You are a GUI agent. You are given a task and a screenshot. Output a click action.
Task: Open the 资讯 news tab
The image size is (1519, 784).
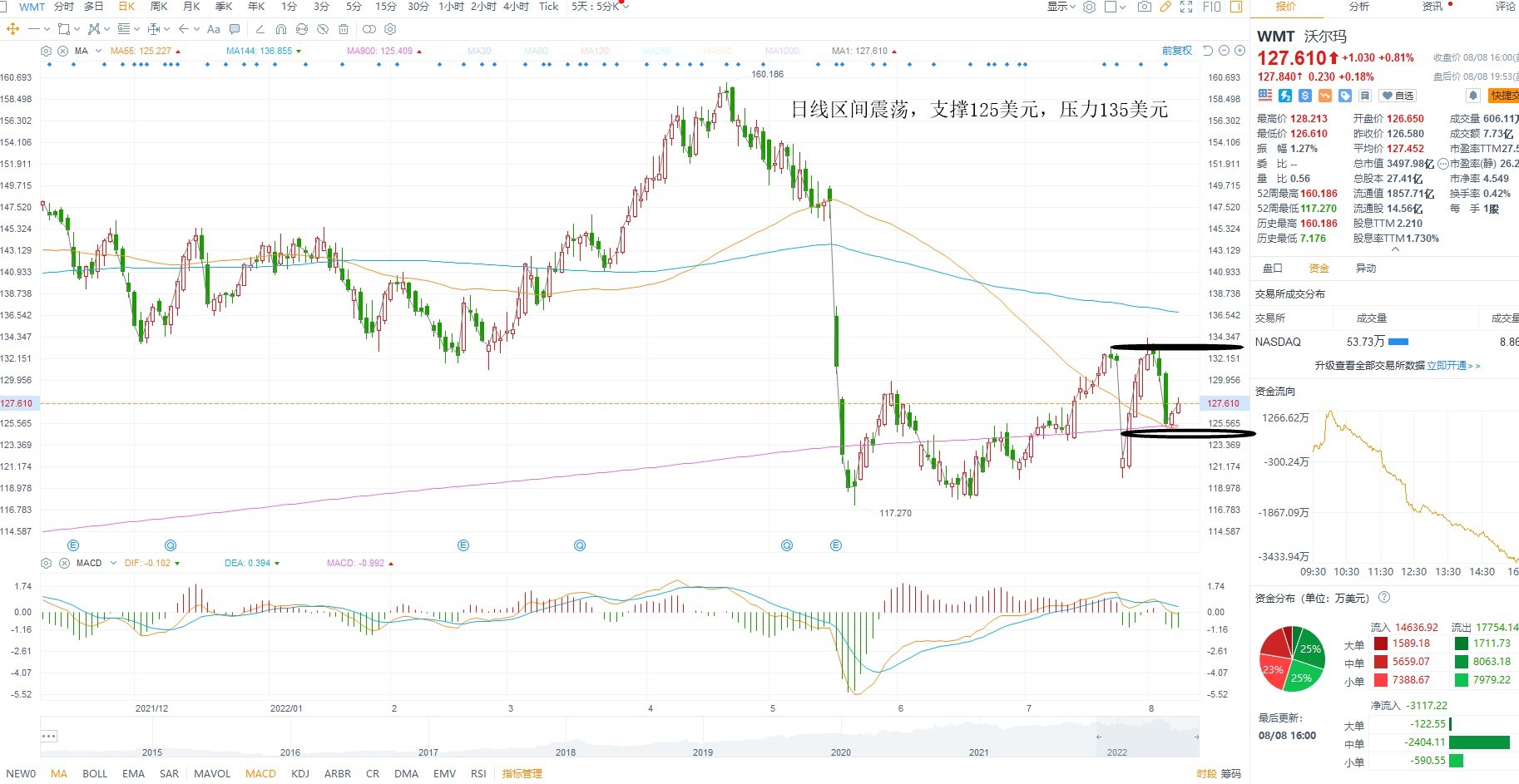click(1432, 7)
